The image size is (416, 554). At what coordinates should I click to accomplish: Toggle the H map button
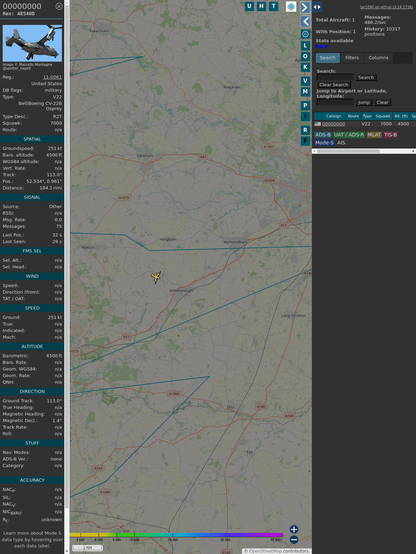point(261,6)
